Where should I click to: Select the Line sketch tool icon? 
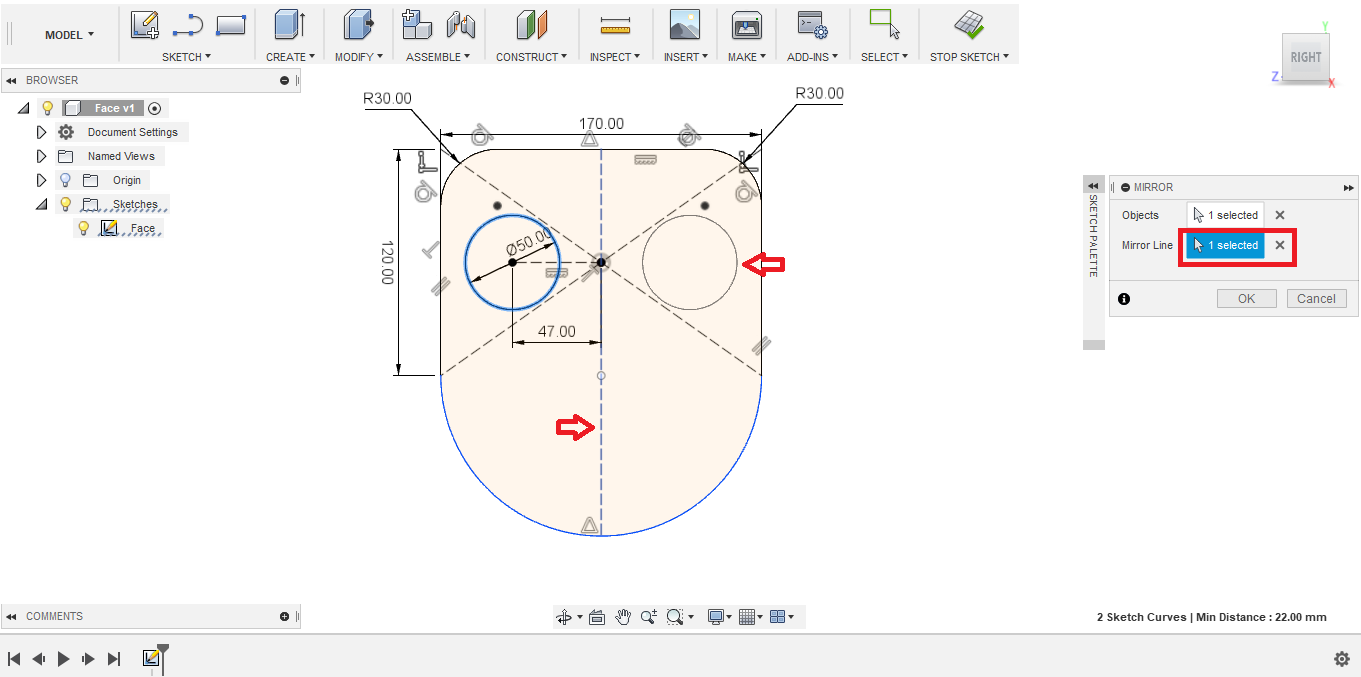pos(188,24)
